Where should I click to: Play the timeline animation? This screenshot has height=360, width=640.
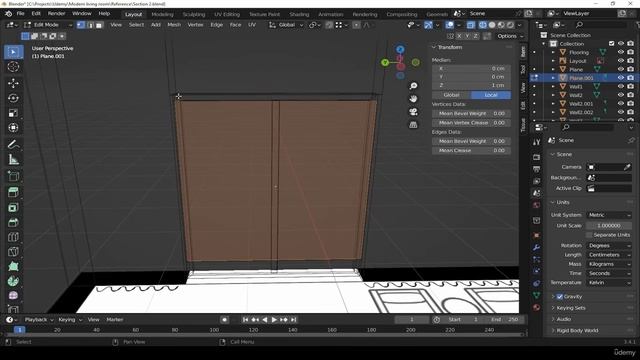(274, 320)
